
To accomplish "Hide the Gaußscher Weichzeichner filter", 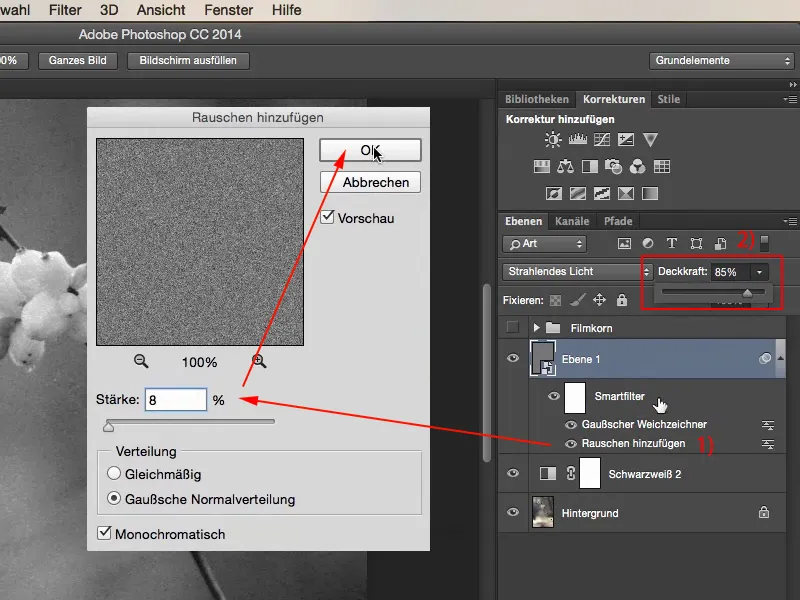I will click(x=571, y=424).
